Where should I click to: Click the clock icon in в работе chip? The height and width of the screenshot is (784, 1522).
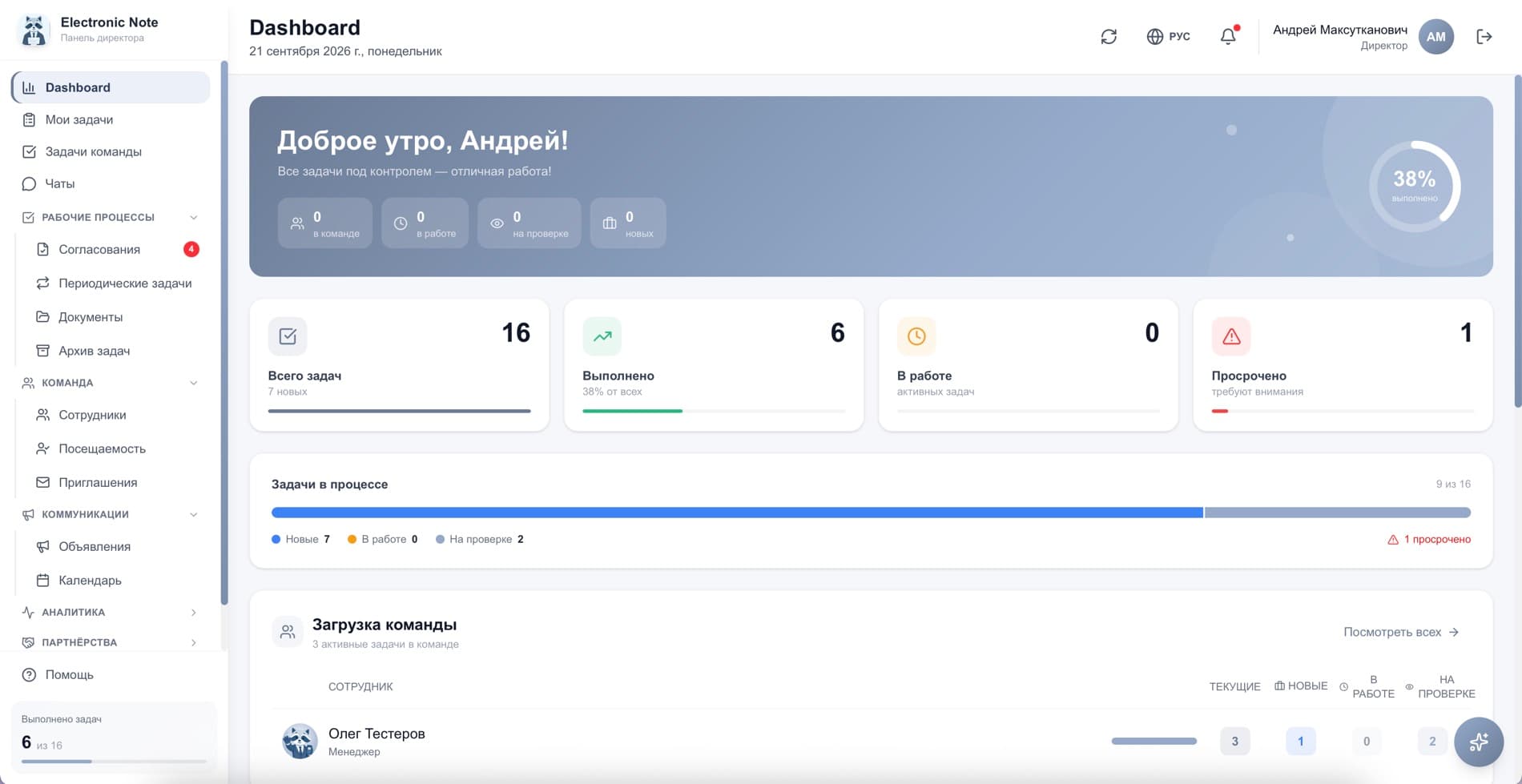(401, 223)
